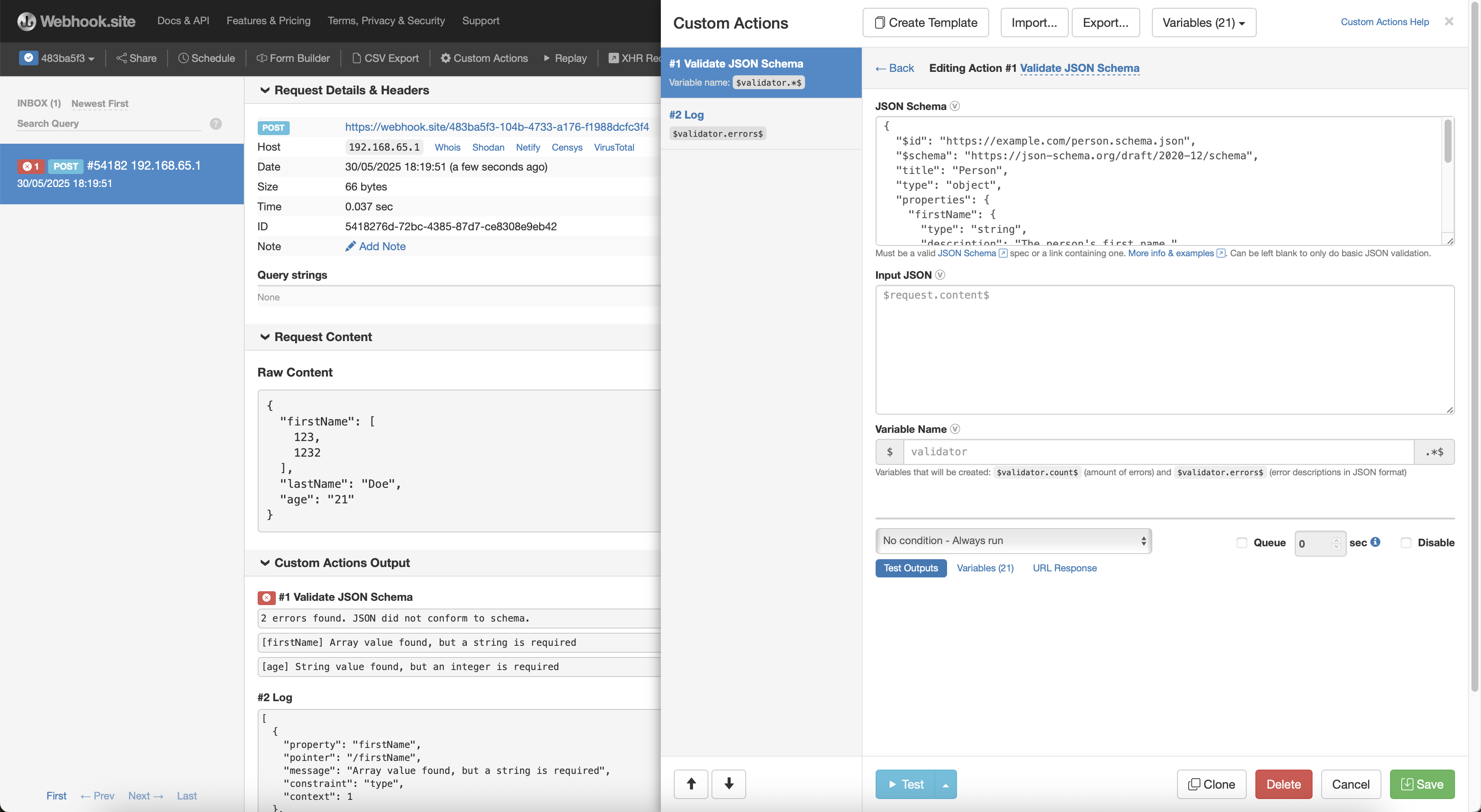Collapse Request Details & Headers section
Viewport: 1481px width, 812px height.
tap(345, 90)
